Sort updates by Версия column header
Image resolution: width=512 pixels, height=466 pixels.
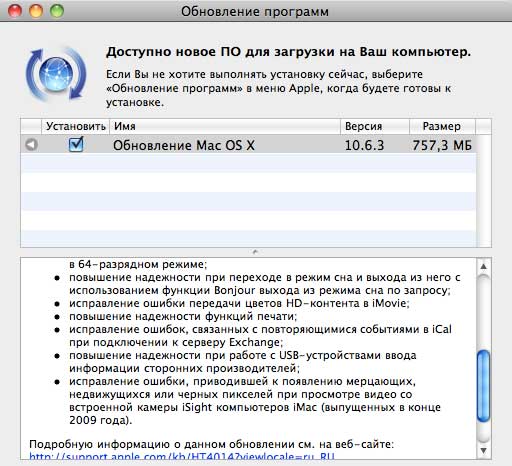pos(375,126)
